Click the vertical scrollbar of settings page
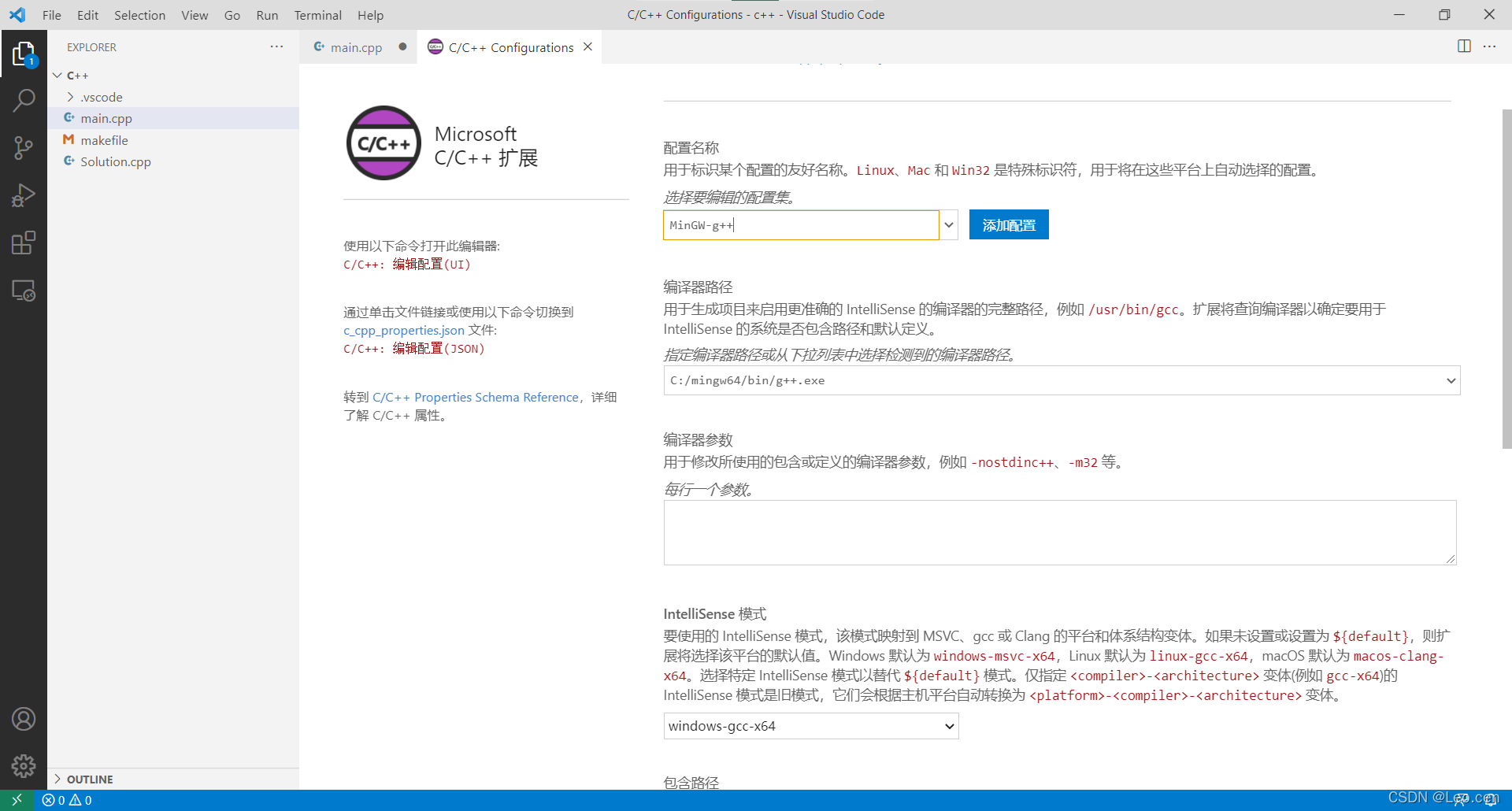This screenshot has width=1512, height=811. 1506,280
